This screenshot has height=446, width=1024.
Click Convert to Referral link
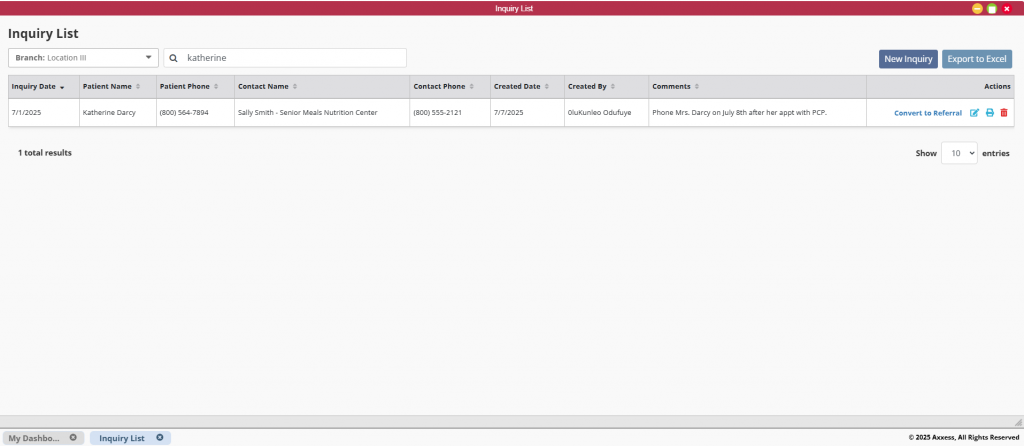[x=927, y=113]
